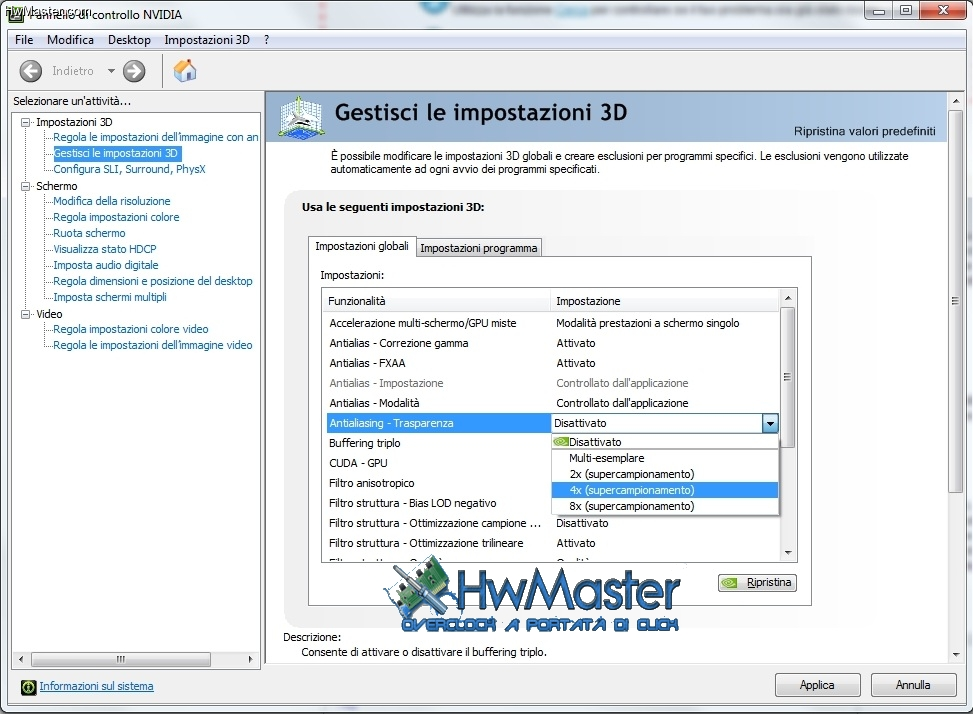Open the File menu
The image size is (973, 714).
[24, 40]
